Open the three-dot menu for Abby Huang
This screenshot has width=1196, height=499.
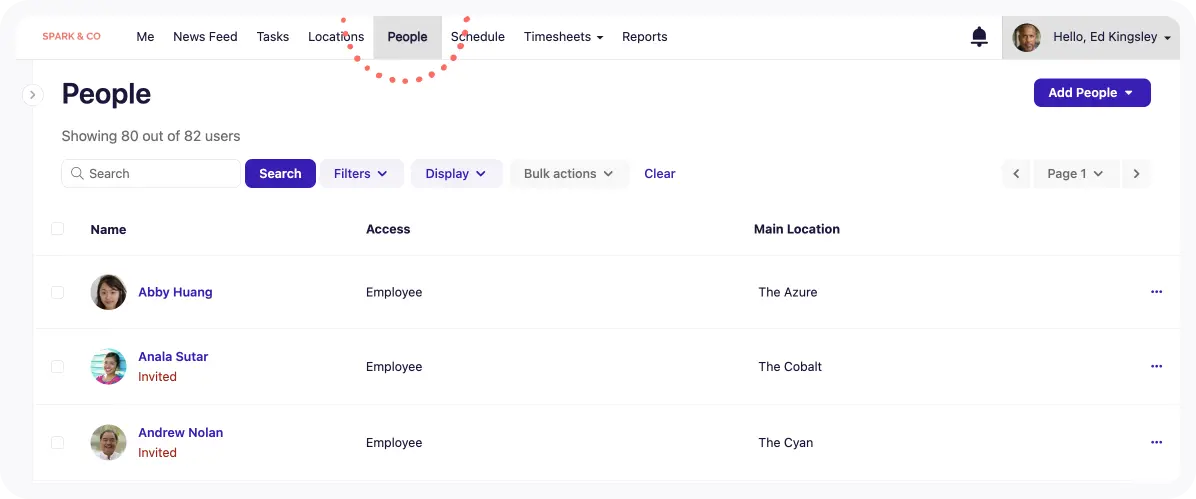[1156, 292]
